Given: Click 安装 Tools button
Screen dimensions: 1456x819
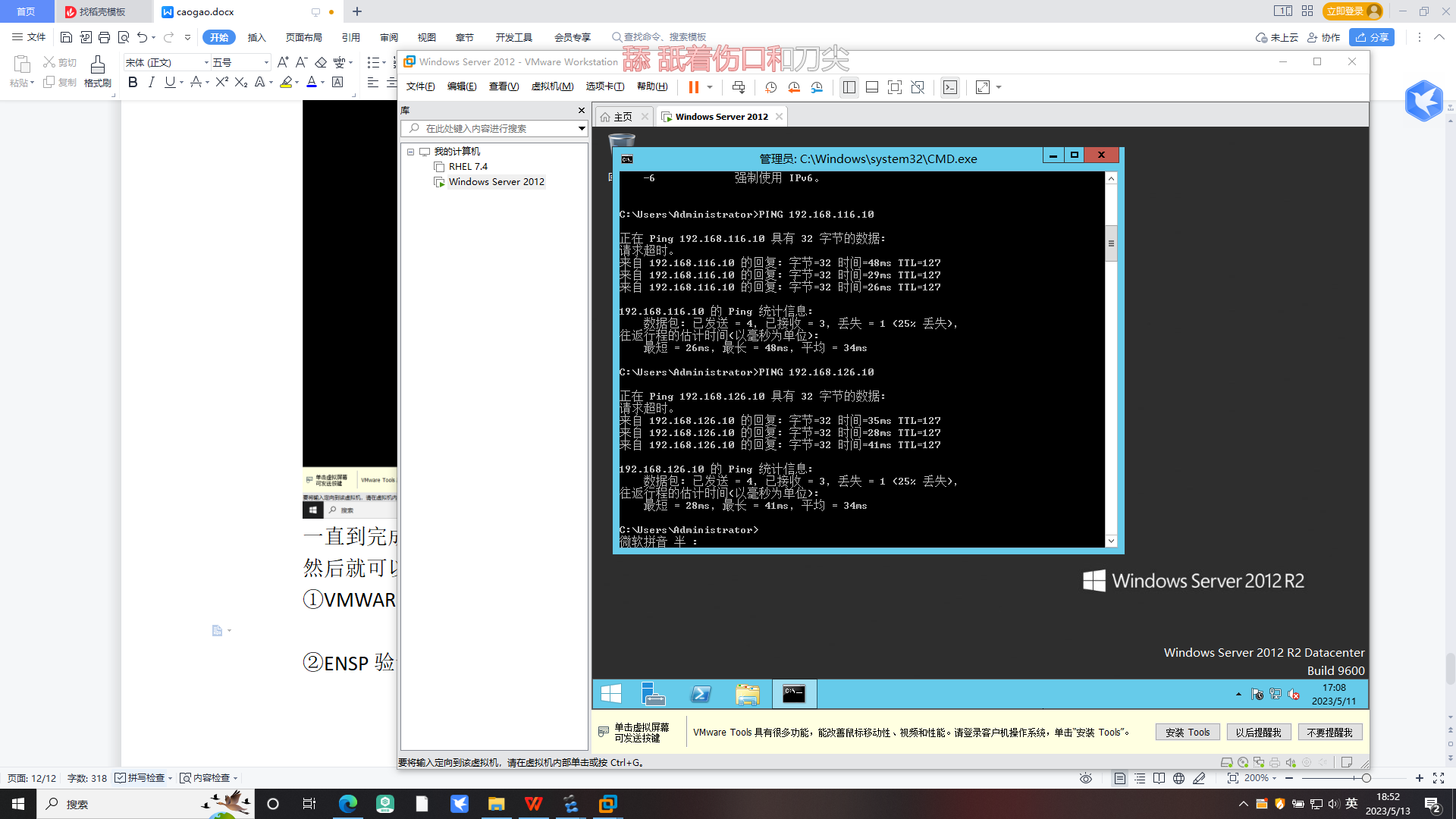Looking at the screenshot, I should coord(1188,733).
